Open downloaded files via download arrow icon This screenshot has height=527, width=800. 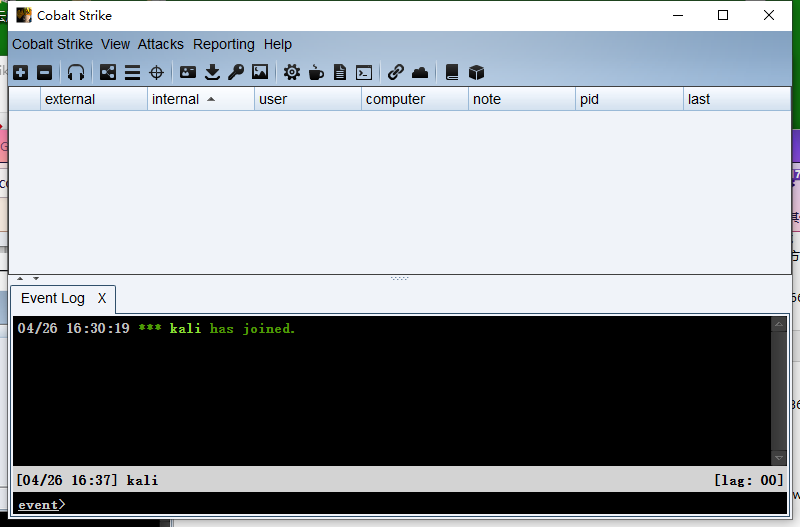point(212,72)
